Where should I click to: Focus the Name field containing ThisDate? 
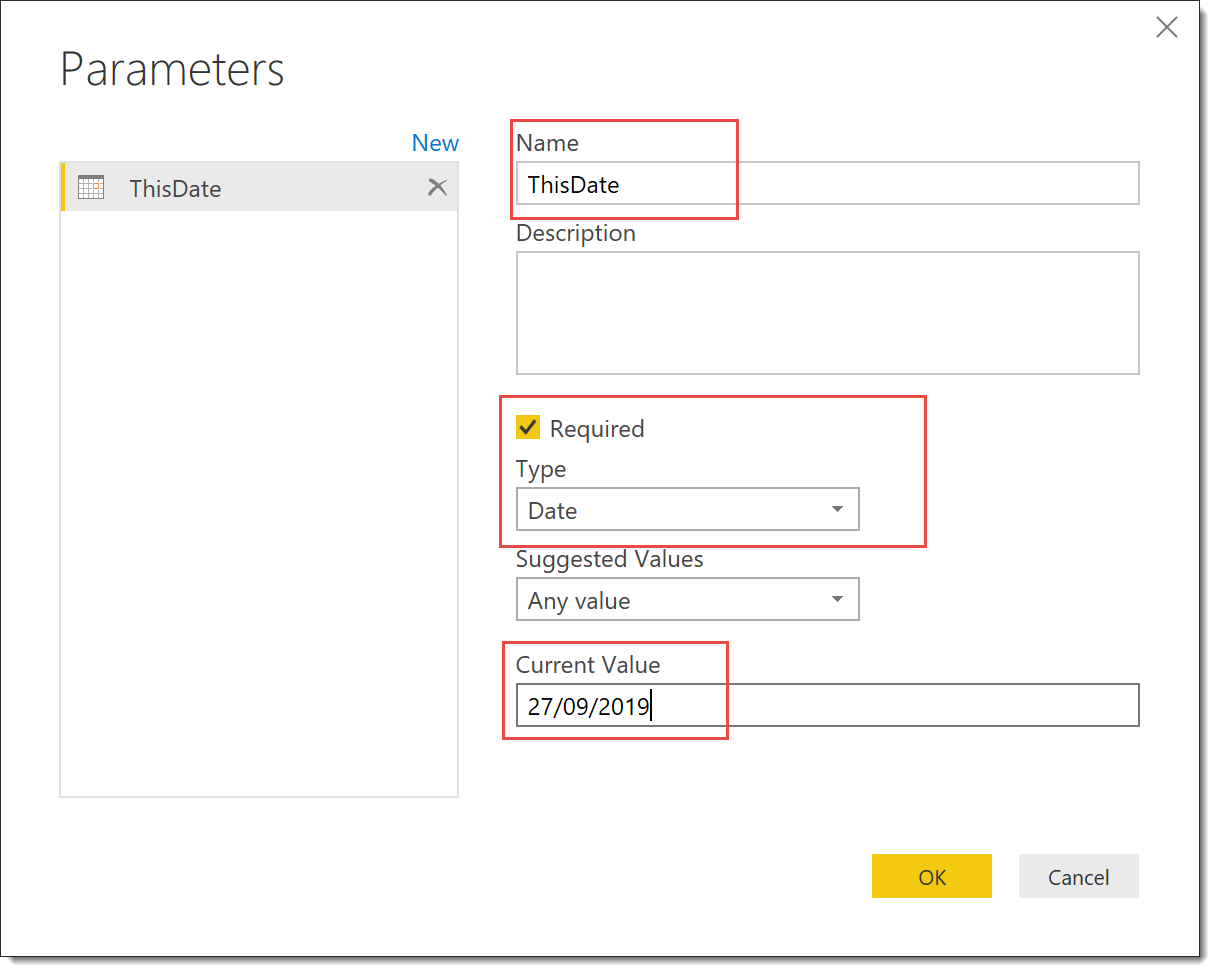click(826, 184)
